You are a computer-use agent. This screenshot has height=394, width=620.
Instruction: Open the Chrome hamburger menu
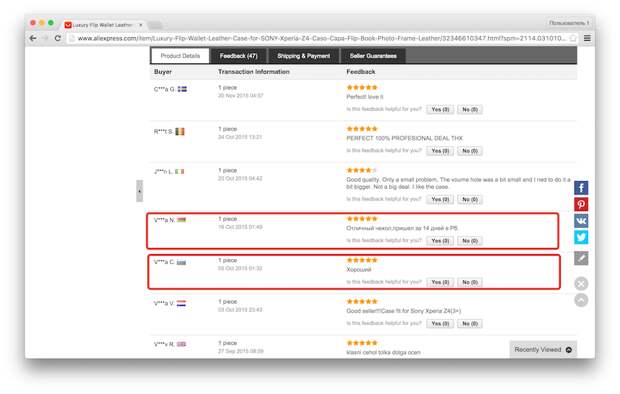587,38
